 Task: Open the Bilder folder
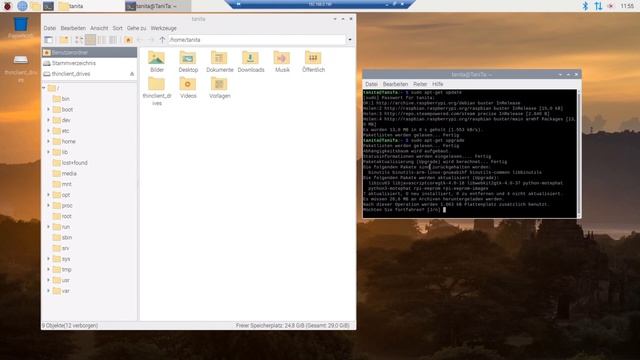point(157,62)
